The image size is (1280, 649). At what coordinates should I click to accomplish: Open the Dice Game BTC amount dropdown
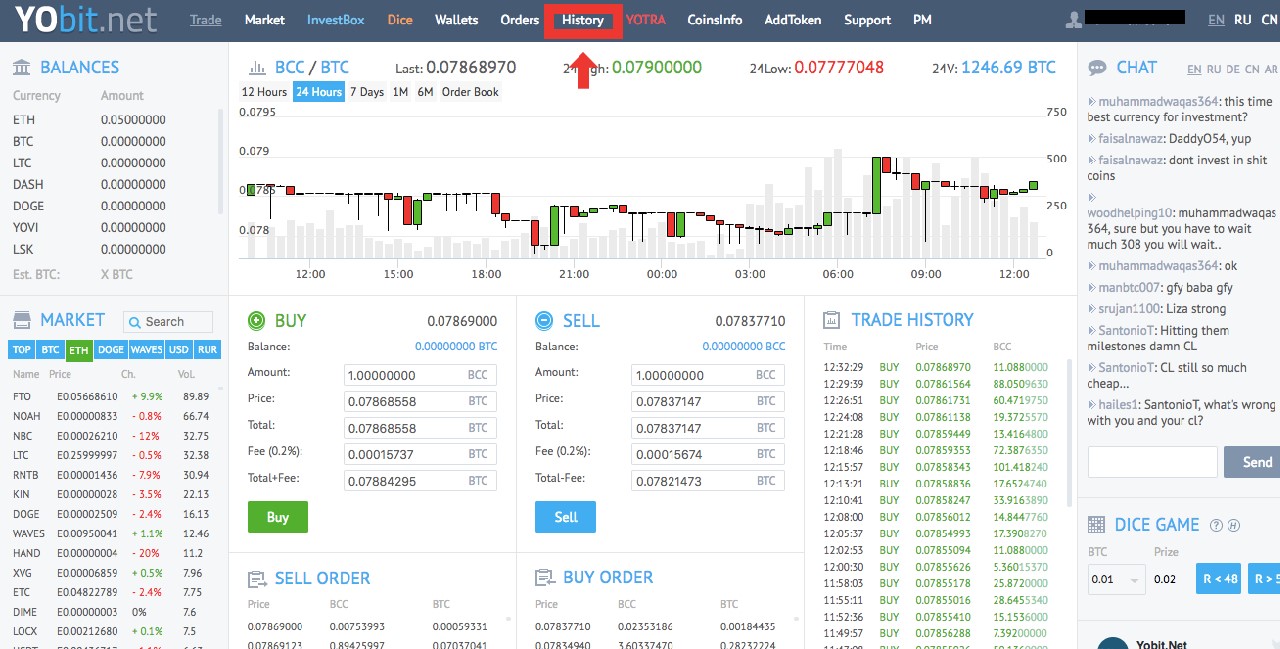[x=1135, y=579]
